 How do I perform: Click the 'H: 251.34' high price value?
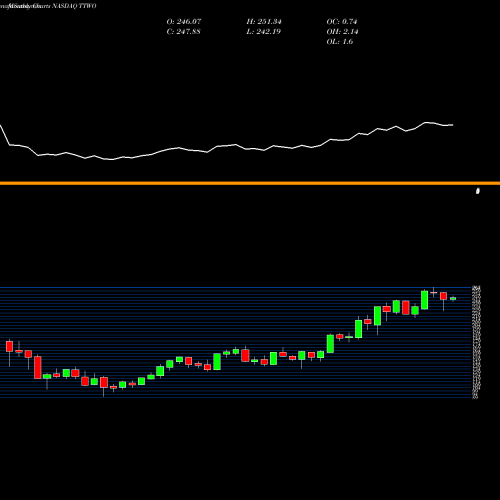264,22
